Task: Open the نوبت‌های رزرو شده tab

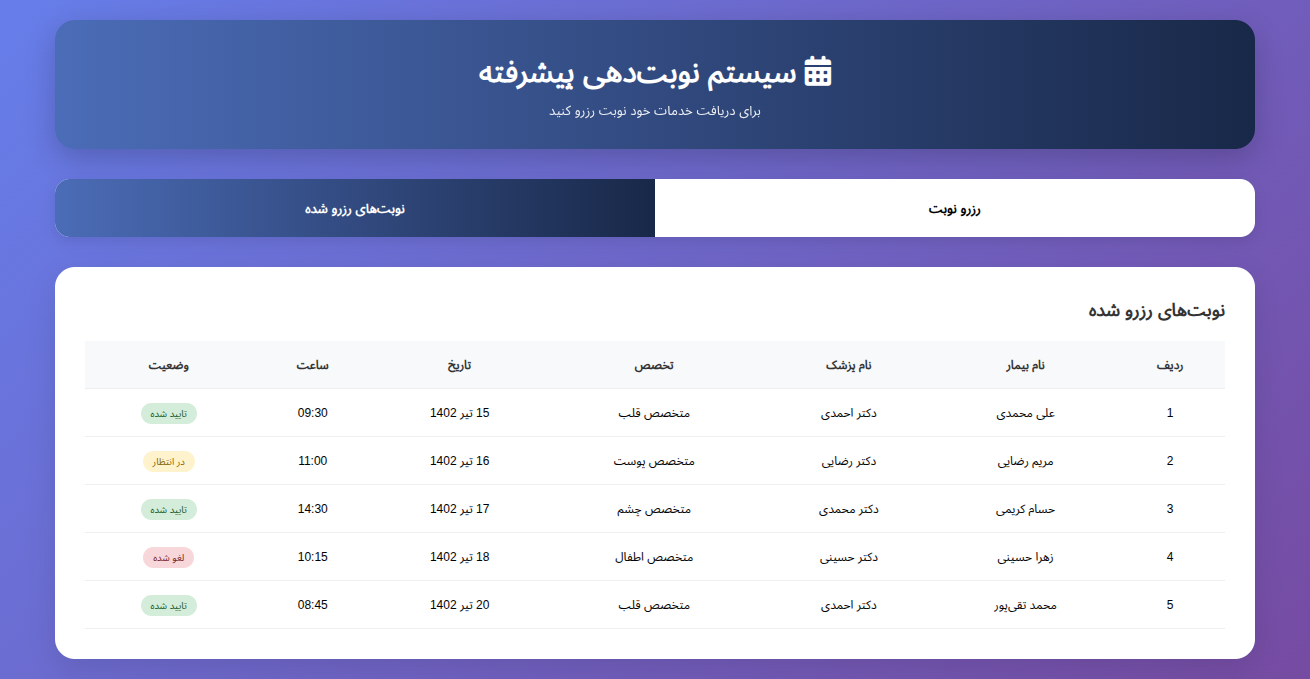Action: (355, 209)
